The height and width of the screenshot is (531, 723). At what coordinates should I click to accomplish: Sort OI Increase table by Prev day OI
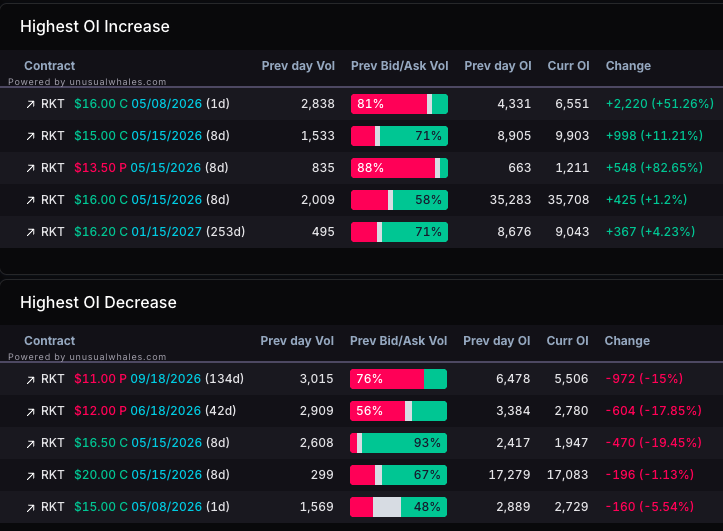[x=498, y=66]
